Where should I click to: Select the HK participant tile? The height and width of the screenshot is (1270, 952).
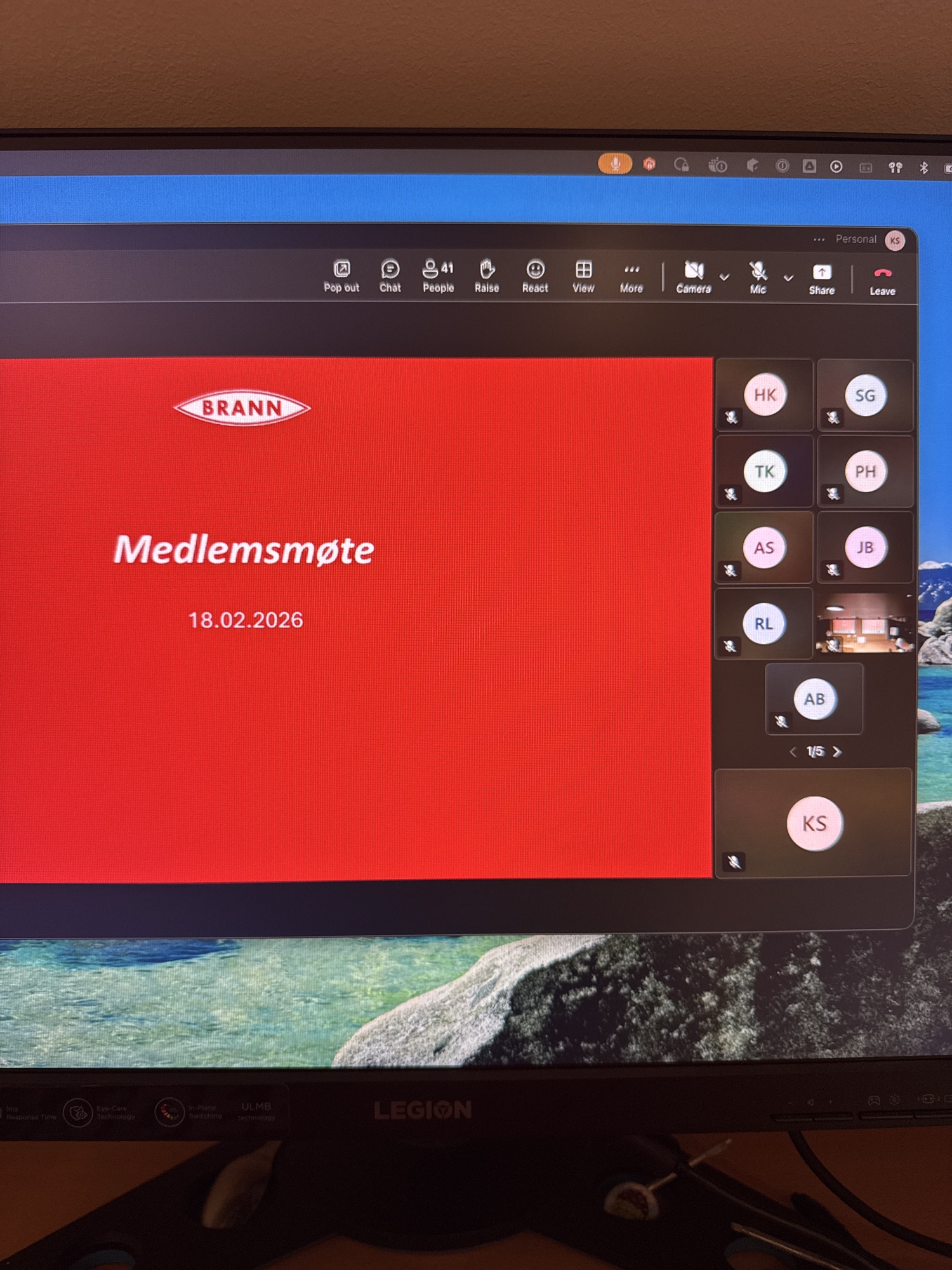click(764, 396)
